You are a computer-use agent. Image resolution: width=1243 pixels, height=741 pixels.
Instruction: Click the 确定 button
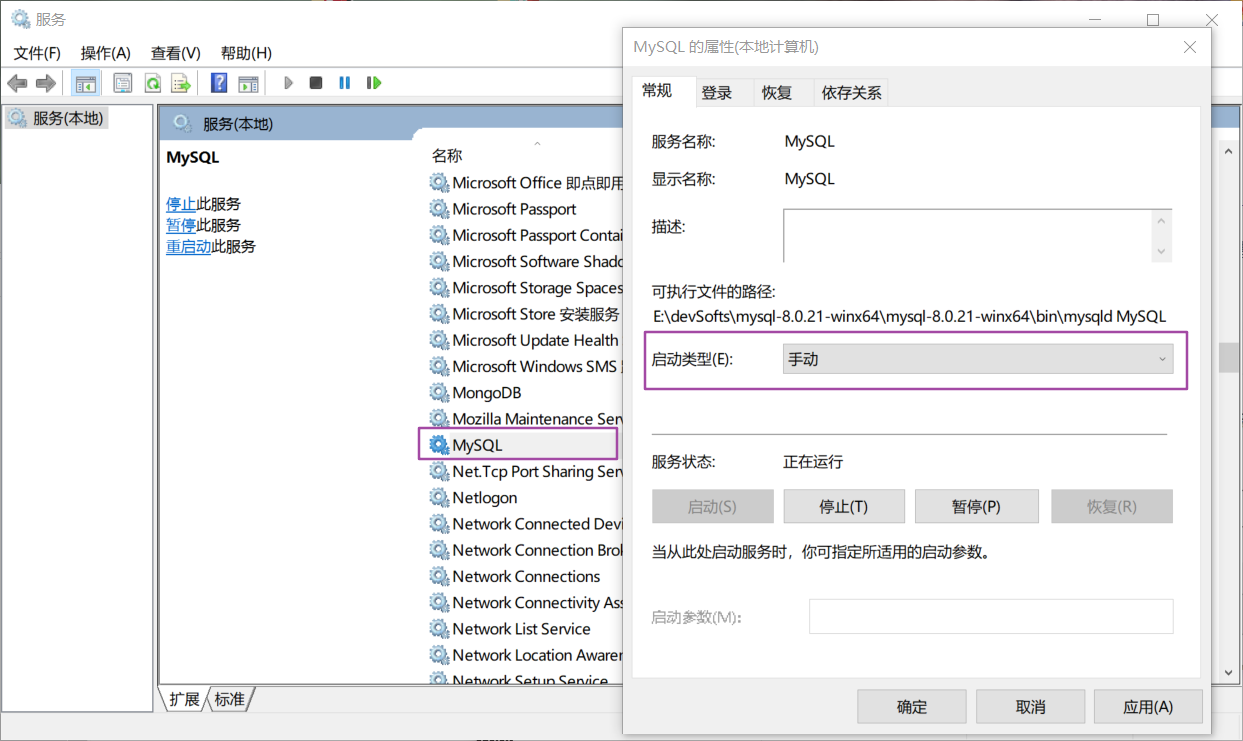pyautogui.click(x=912, y=706)
